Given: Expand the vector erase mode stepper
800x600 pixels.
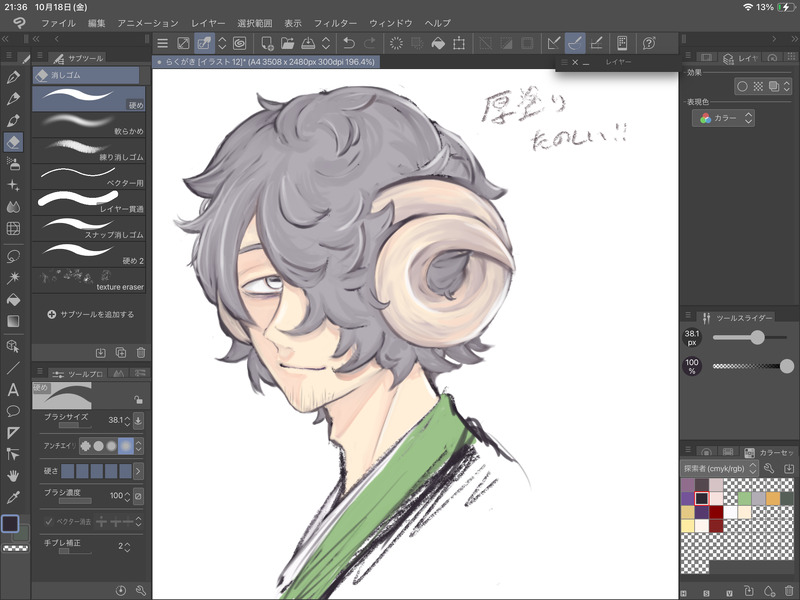Looking at the screenshot, I should pos(138,521).
